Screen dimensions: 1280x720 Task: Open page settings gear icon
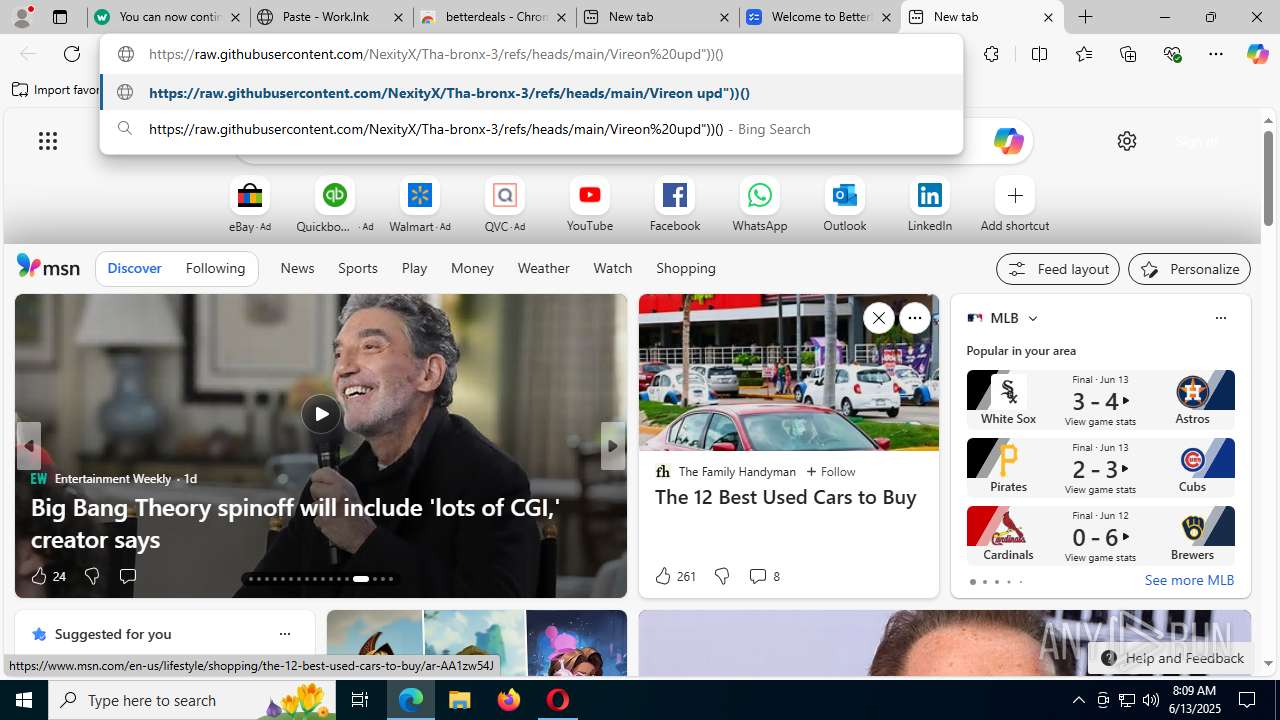(x=1127, y=141)
